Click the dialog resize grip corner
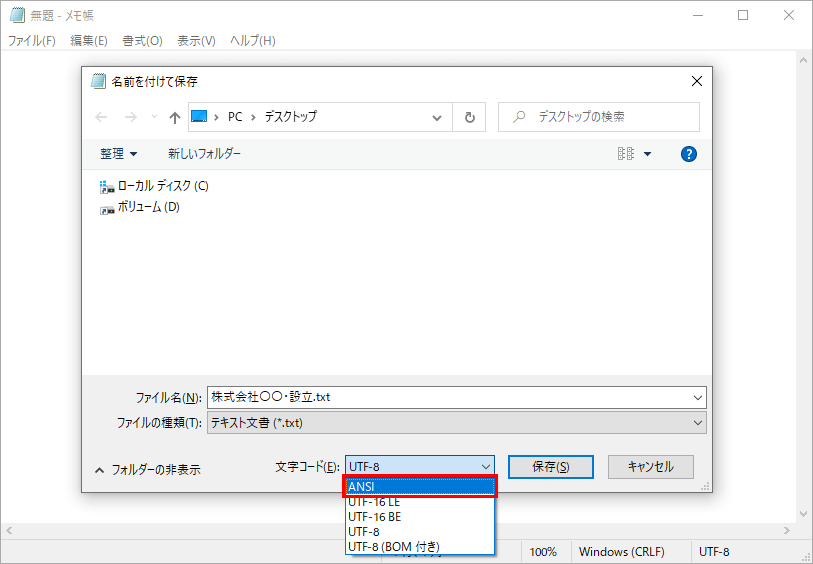Image resolution: width=813 pixels, height=564 pixels. point(705,486)
